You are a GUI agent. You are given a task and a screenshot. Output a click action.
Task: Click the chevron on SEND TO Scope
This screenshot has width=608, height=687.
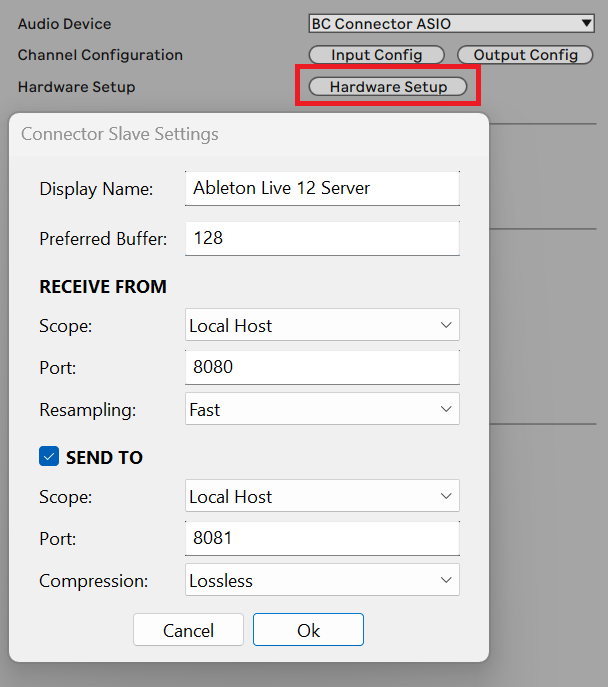[x=446, y=496]
